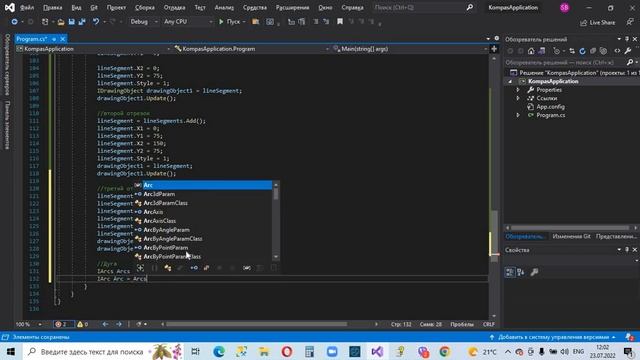Select the Arc suggestion in IntelliSense
The height and width of the screenshot is (360, 640).
(203, 185)
